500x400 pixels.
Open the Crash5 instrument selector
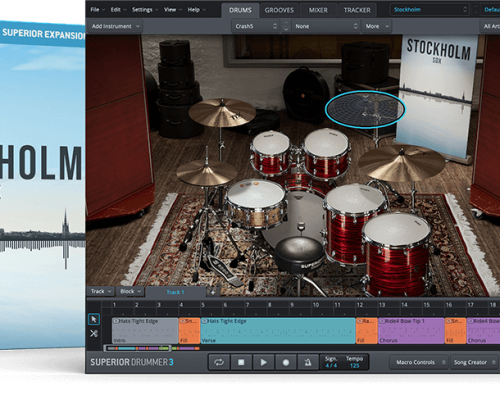coord(256,26)
